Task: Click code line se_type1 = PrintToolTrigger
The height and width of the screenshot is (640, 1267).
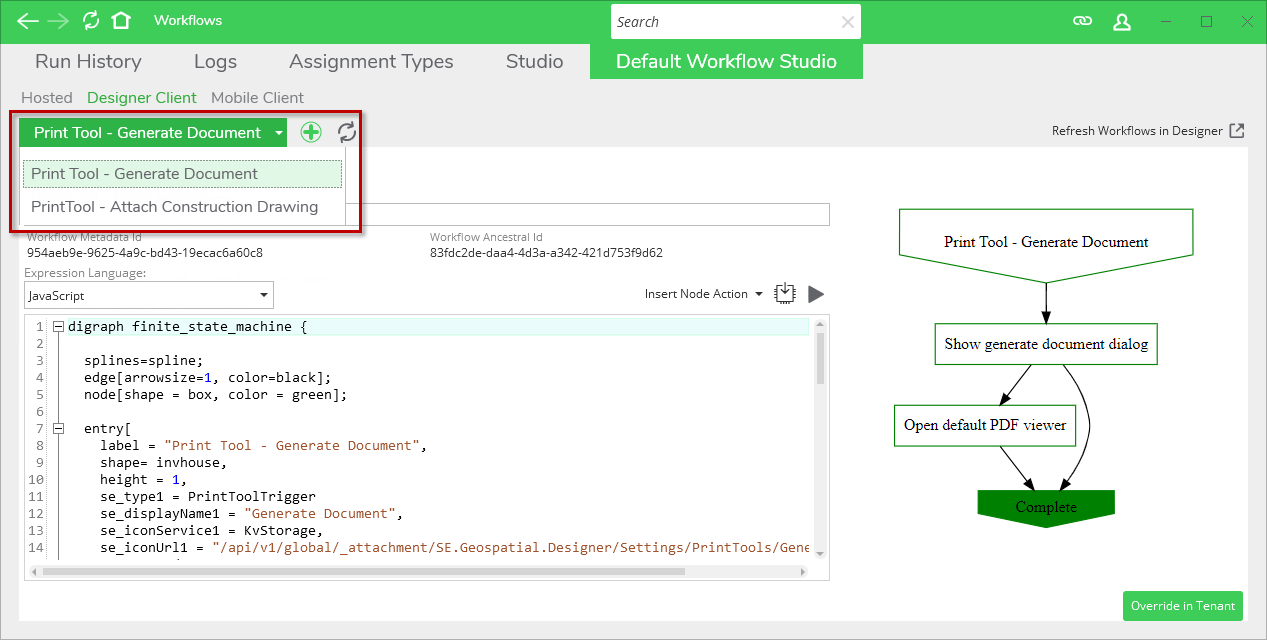Action: tap(207, 496)
